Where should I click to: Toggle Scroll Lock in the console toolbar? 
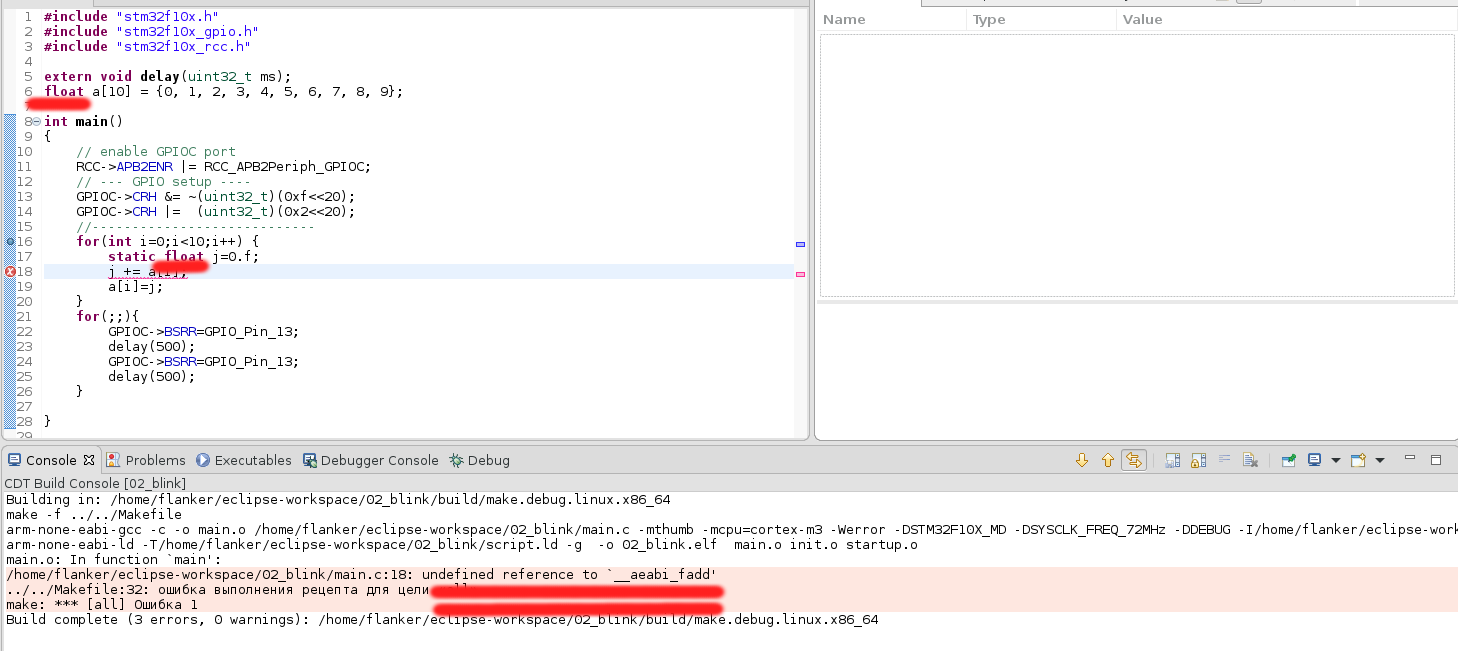[x=1198, y=460]
